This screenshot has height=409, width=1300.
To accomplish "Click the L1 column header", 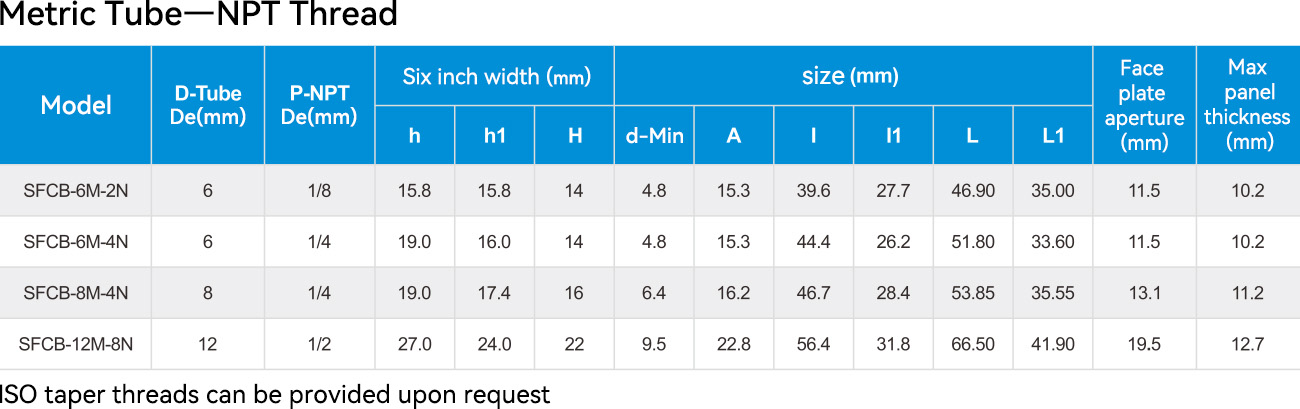I will pos(1053,135).
